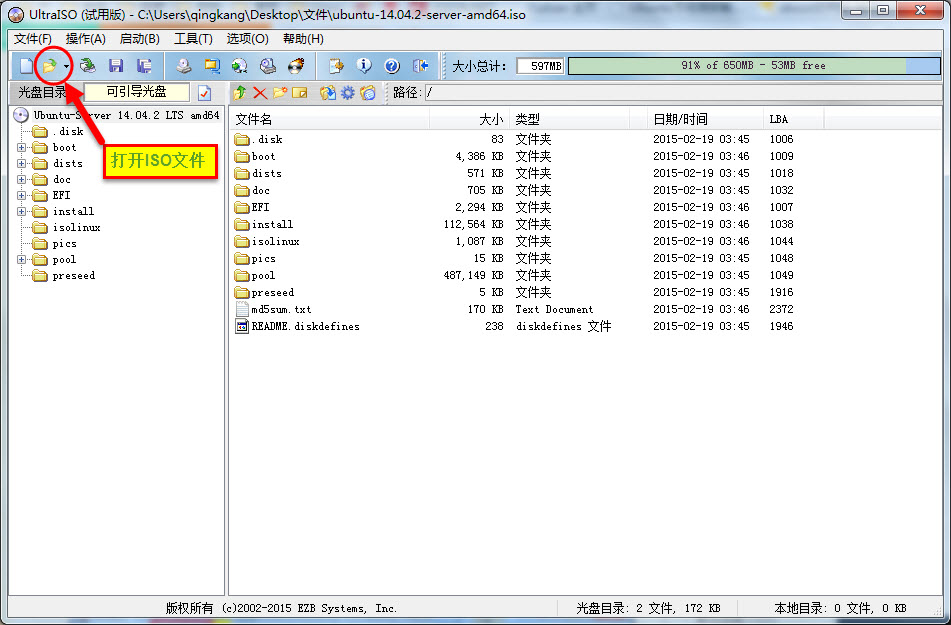Viewport: 951px width, 625px height.
Task: Click the Open CD/DVD toolbar icon
Action: point(88,66)
